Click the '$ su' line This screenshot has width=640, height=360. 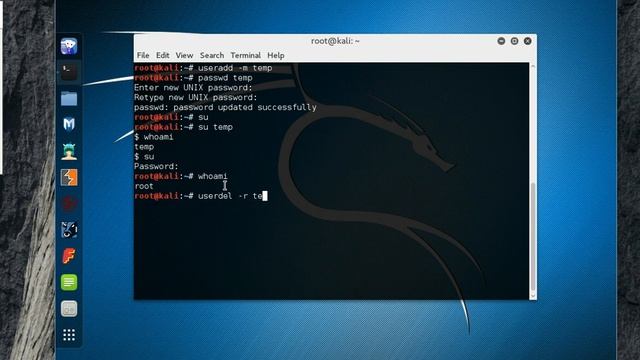[144, 156]
